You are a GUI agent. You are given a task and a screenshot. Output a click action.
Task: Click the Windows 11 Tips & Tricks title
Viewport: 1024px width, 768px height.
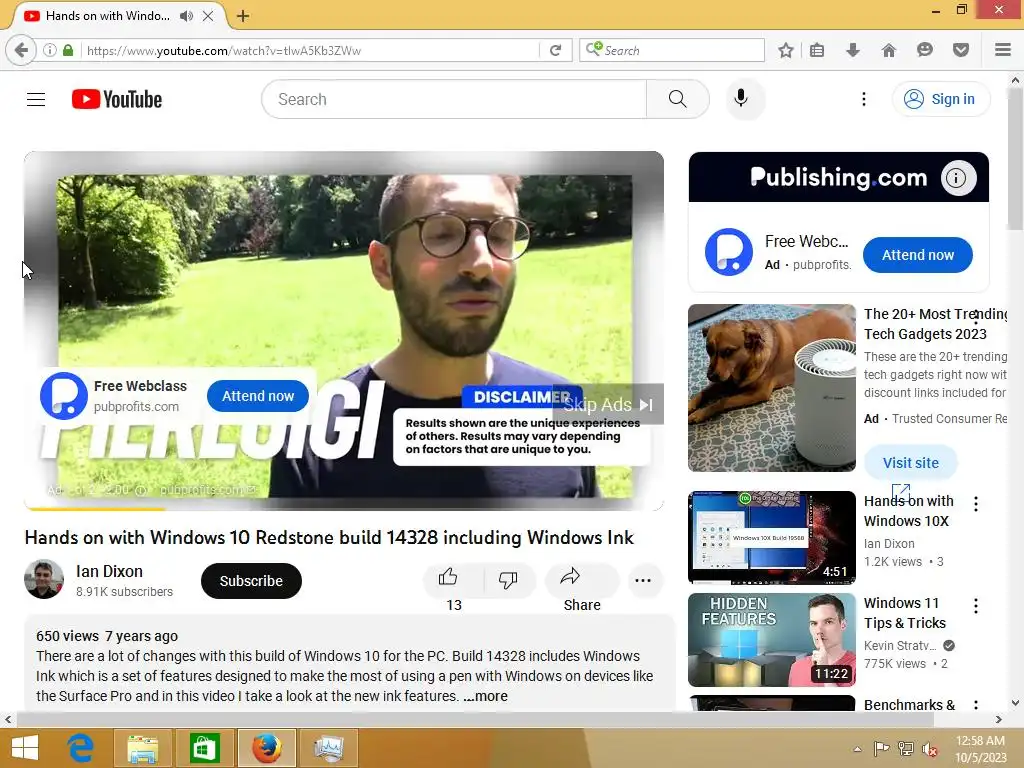[x=905, y=613]
